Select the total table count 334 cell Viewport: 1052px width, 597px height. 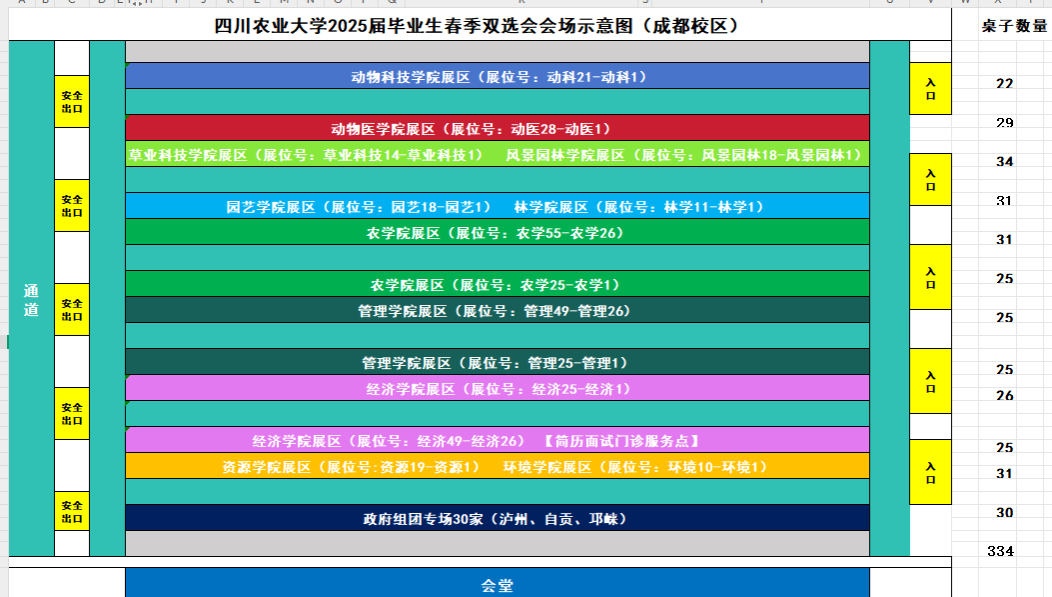[x=1000, y=551]
